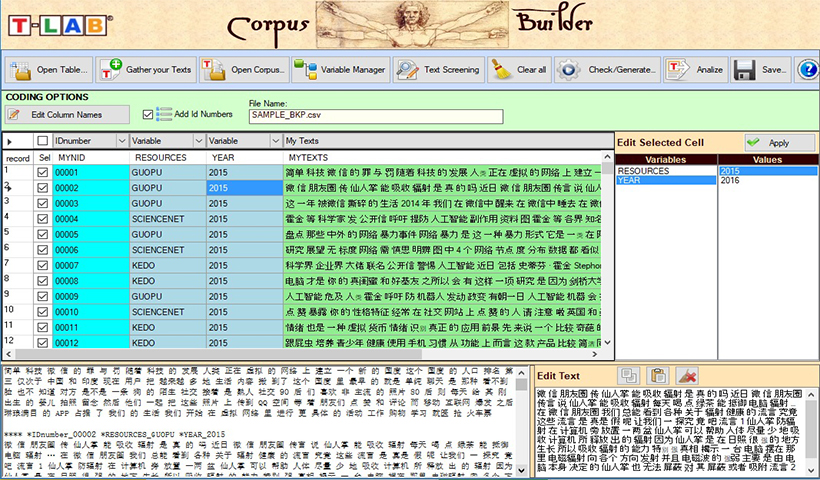Screen dimensions: 820x480
Task: Click the row-selector arrow in grid header
Action: (x=10, y=141)
